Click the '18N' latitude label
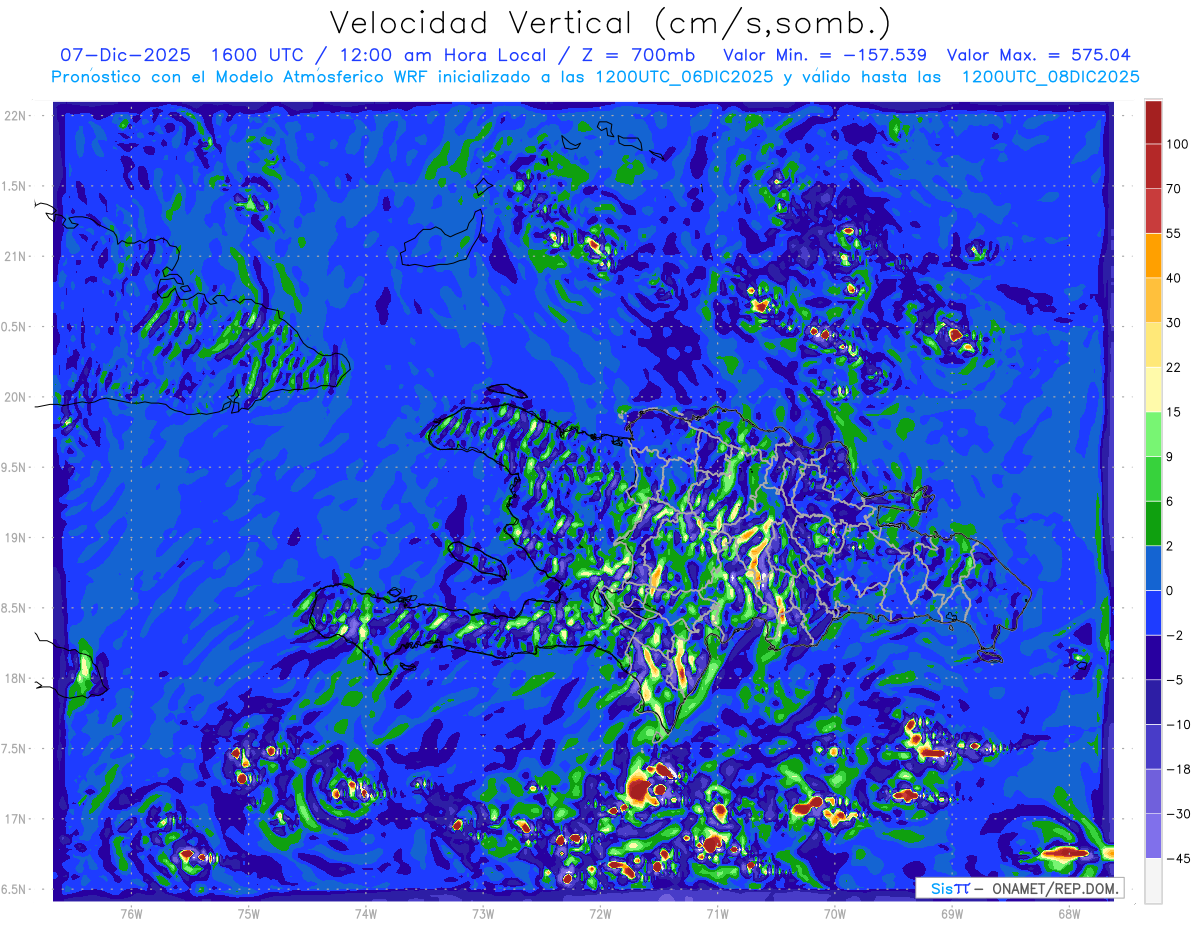Viewport: 1200px width, 927px height. 15,679
